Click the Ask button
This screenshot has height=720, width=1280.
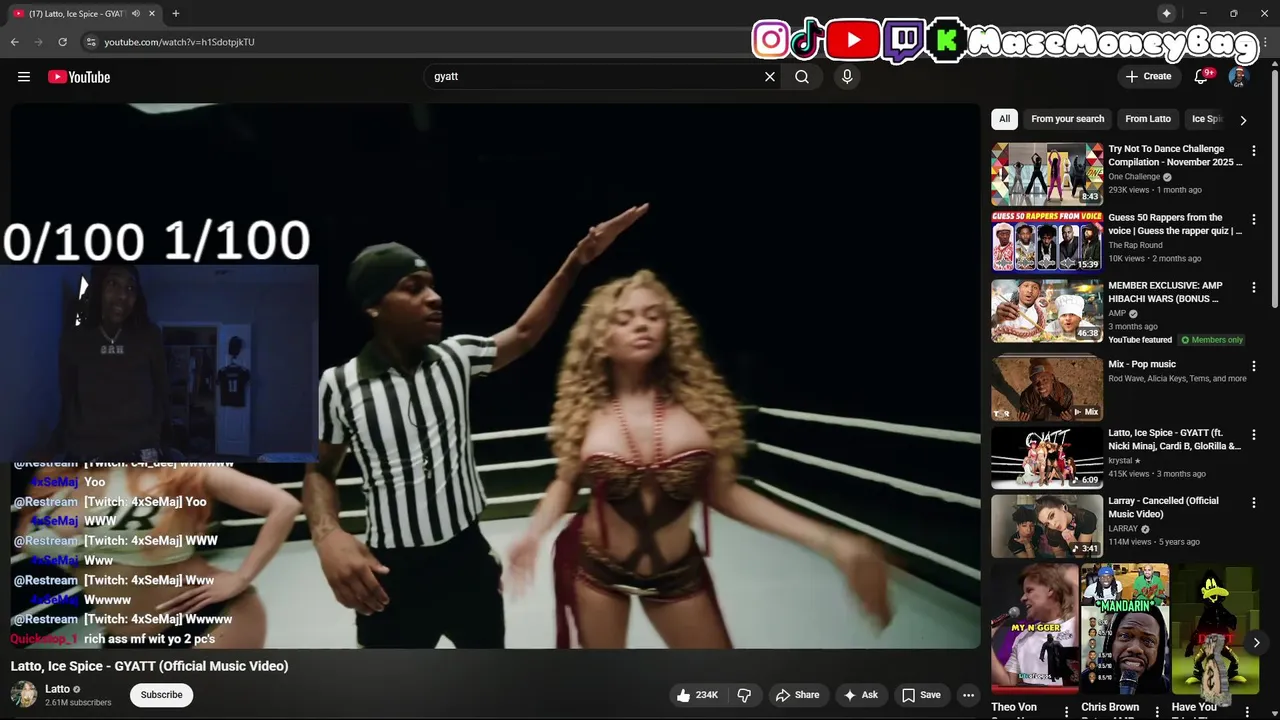pyautogui.click(x=860, y=695)
